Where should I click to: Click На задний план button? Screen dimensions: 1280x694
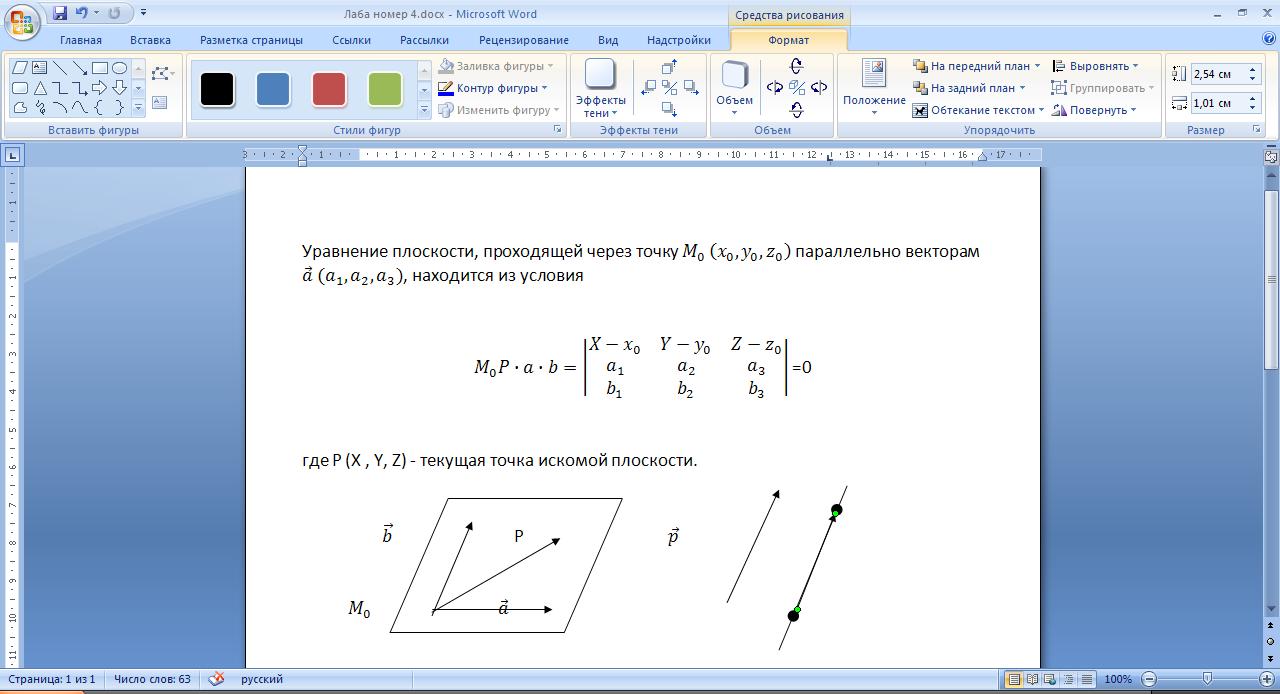[968, 88]
